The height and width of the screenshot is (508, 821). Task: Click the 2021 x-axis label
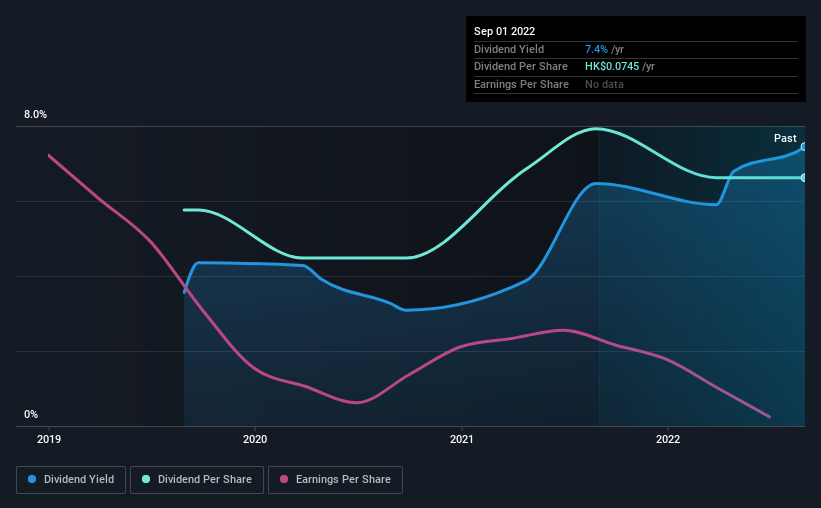462,439
